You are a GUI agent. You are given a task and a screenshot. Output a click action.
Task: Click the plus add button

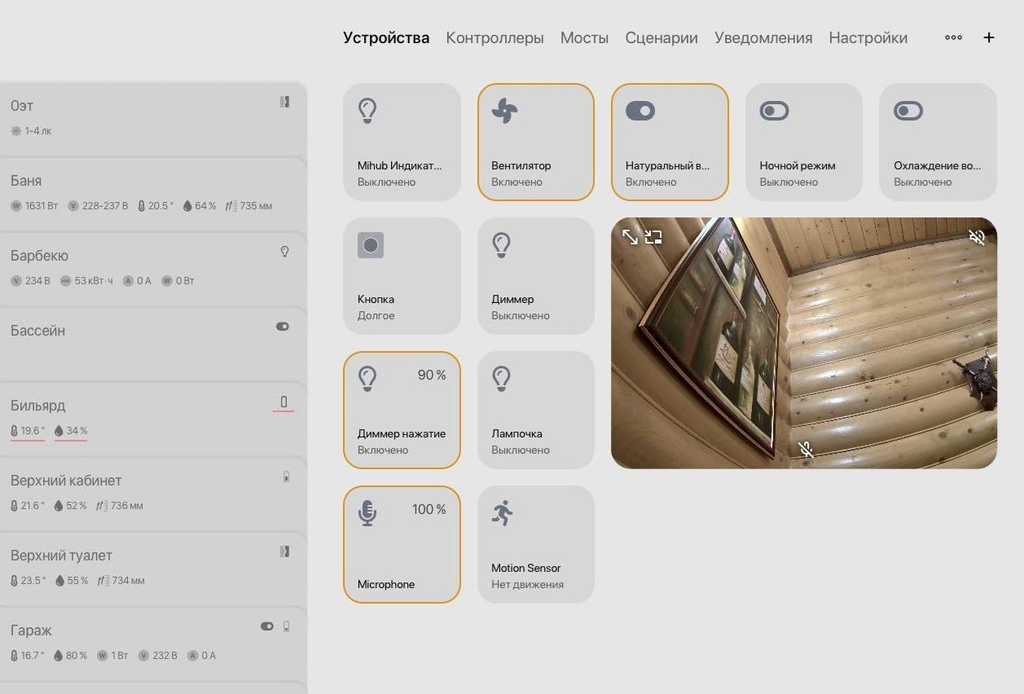pos(989,37)
